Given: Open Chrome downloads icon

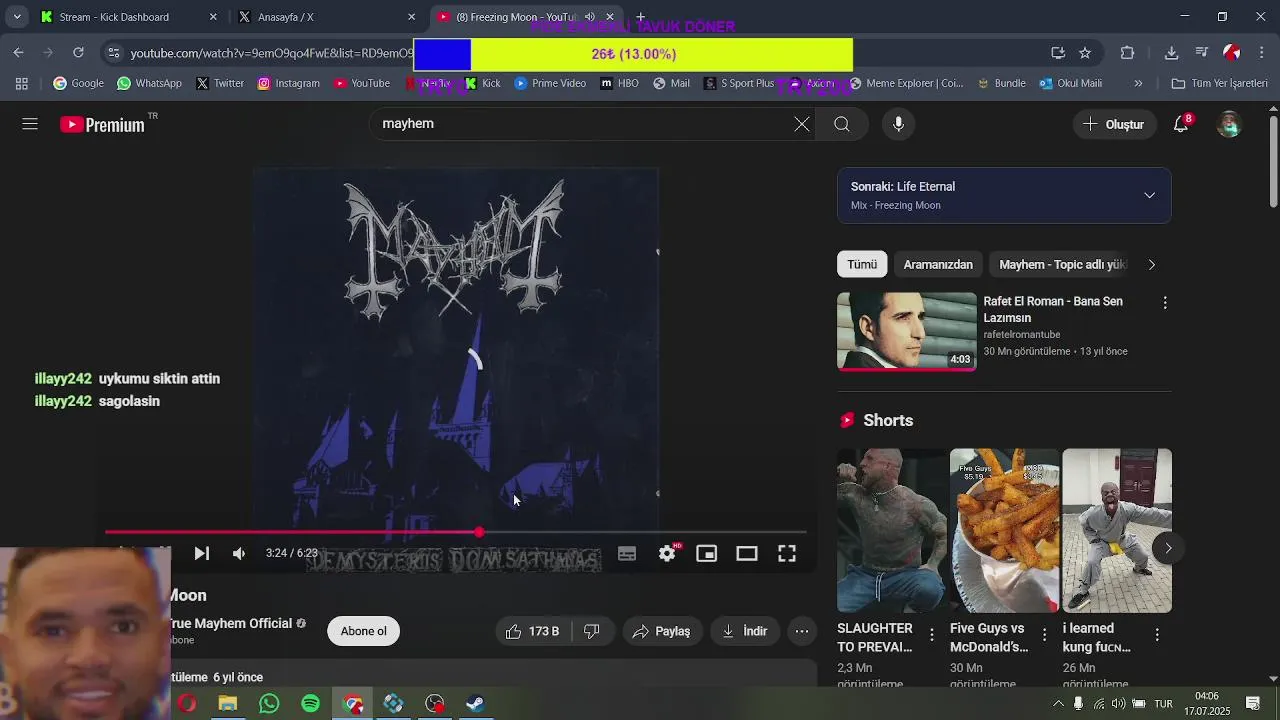Looking at the screenshot, I should click(x=1171, y=53).
